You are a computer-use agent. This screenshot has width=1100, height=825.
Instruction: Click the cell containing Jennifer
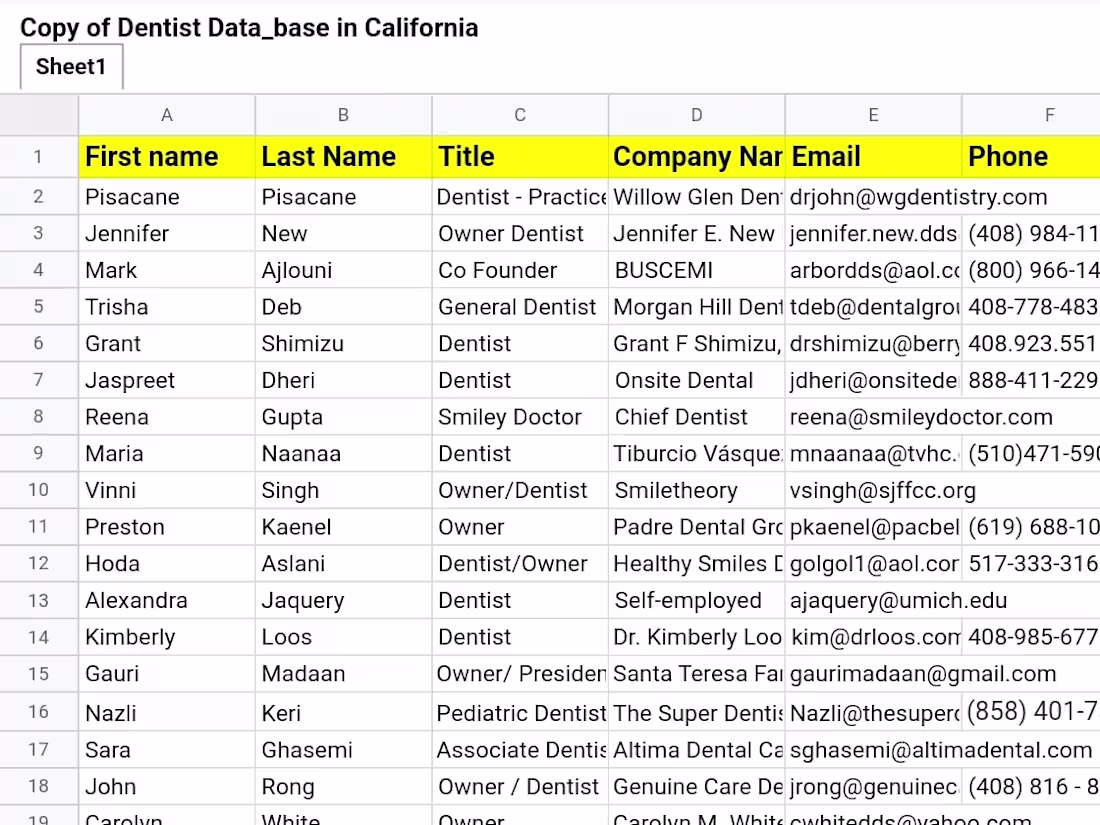[166, 233]
